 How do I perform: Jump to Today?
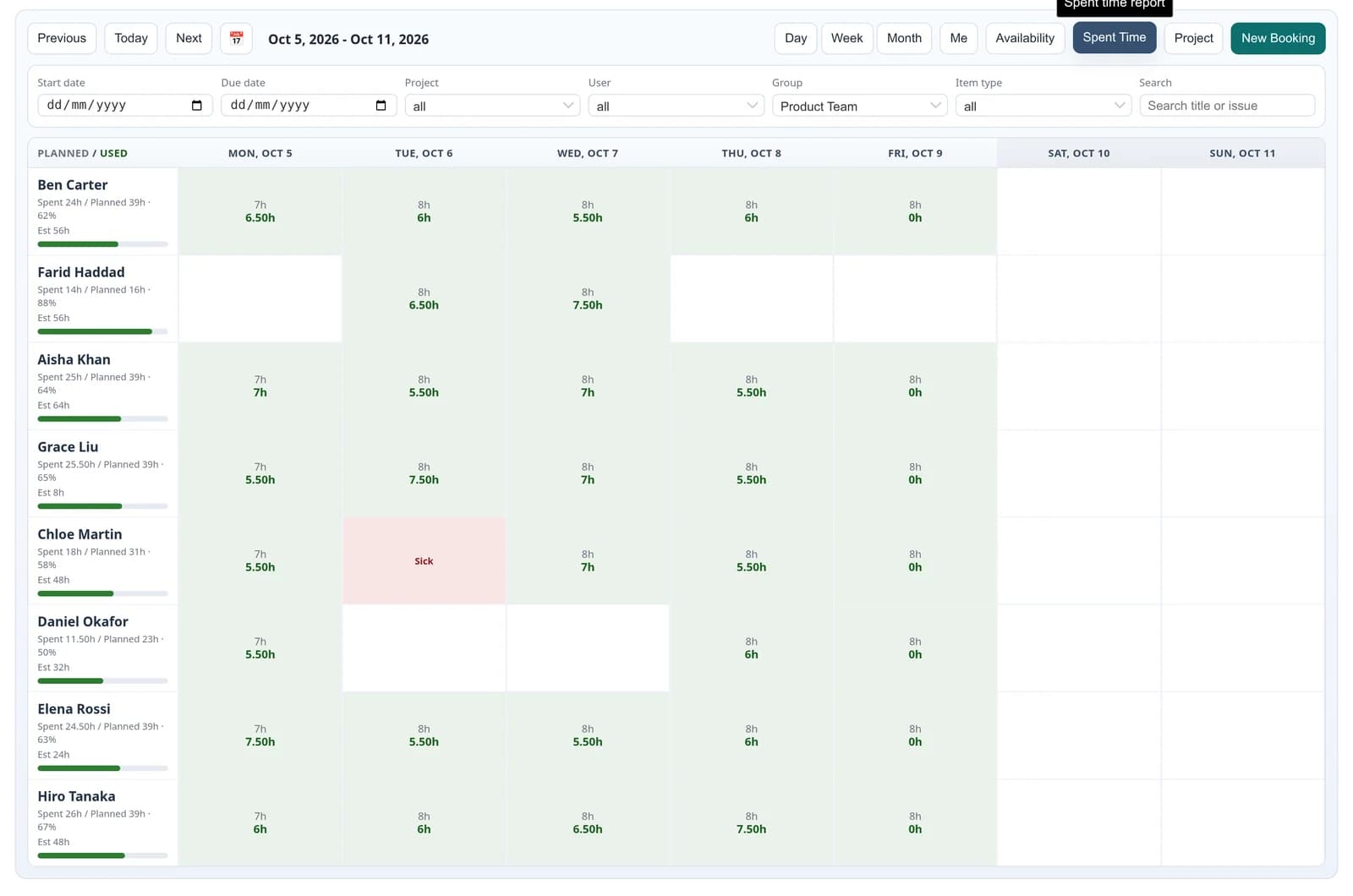point(131,38)
